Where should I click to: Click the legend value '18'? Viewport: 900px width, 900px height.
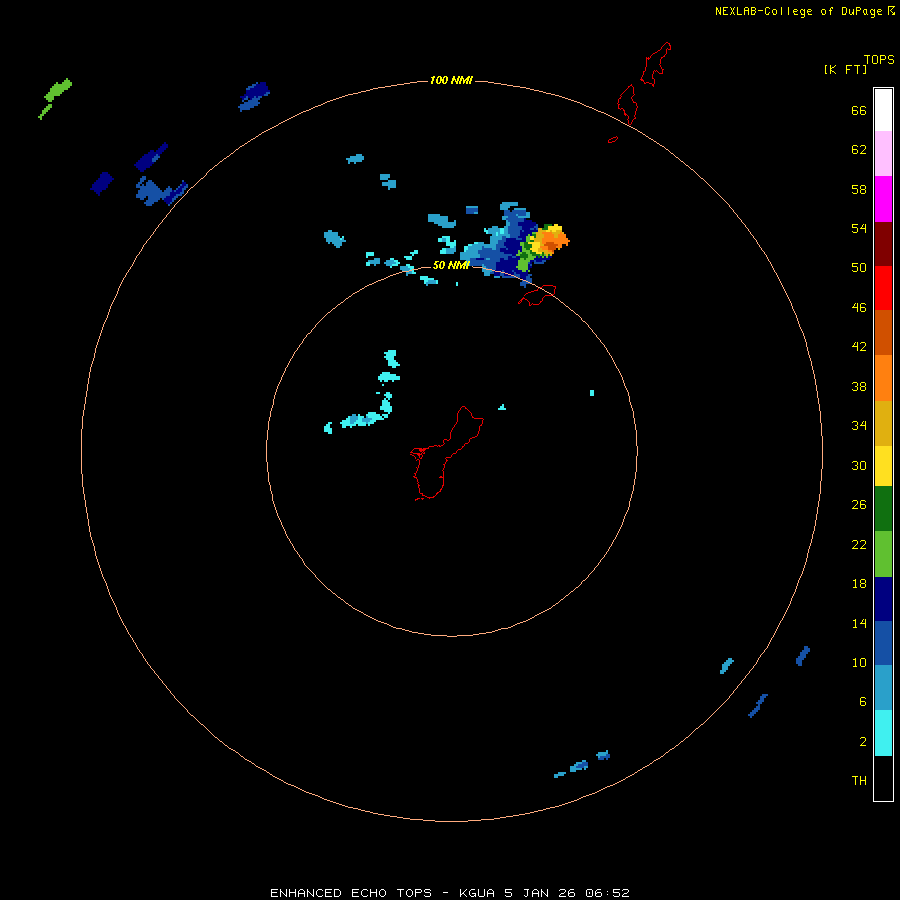coord(859,584)
